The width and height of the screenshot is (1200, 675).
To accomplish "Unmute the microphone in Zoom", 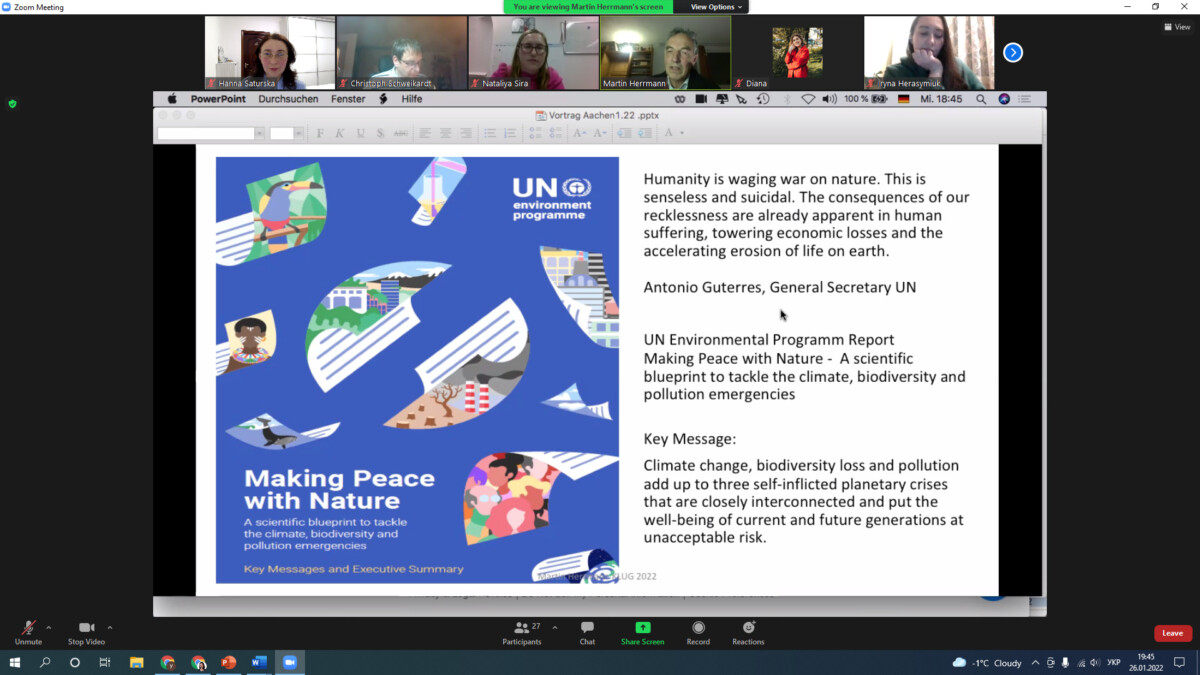I will pyautogui.click(x=28, y=629).
